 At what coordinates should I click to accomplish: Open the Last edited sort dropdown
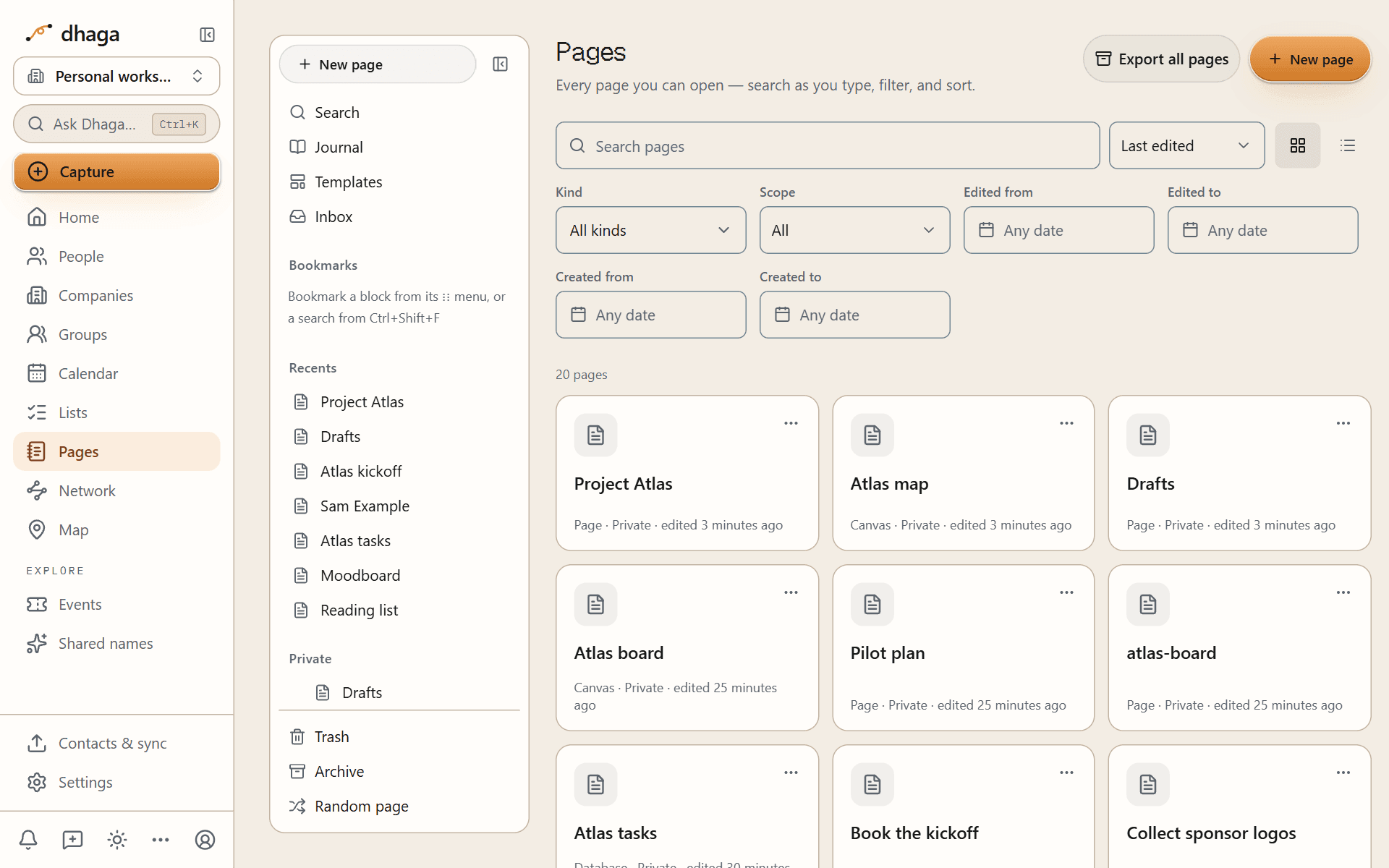pyautogui.click(x=1186, y=145)
